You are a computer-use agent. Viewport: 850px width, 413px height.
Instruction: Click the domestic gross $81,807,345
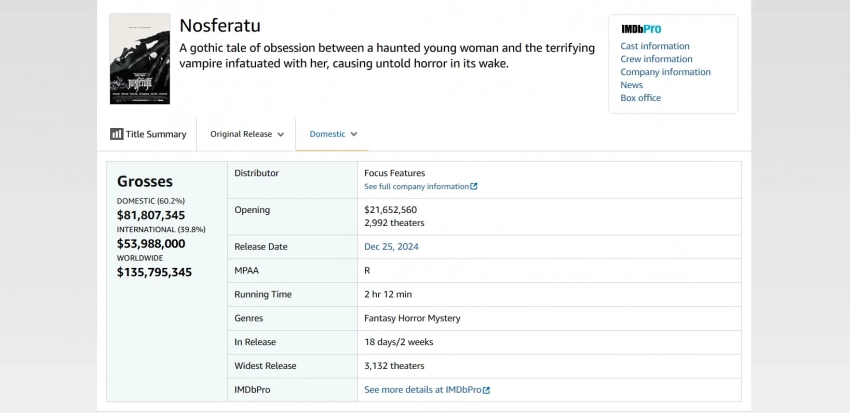151,215
